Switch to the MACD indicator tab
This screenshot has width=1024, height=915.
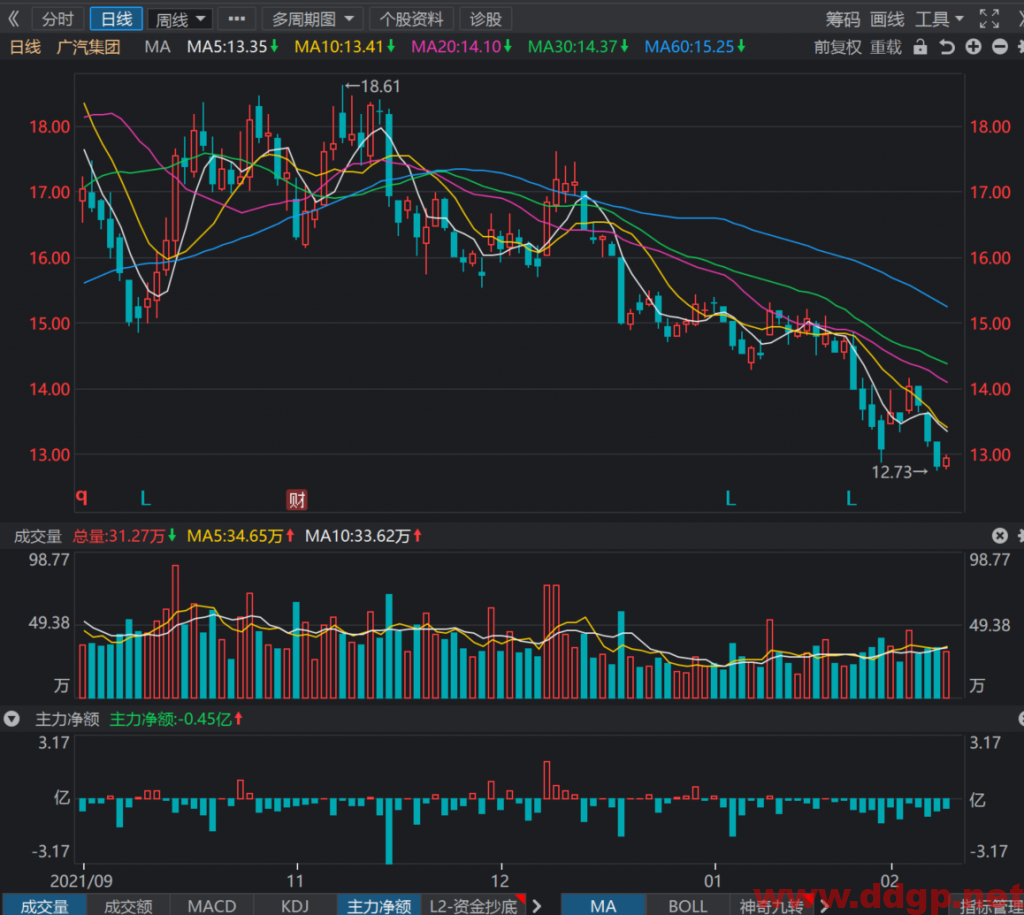212,906
